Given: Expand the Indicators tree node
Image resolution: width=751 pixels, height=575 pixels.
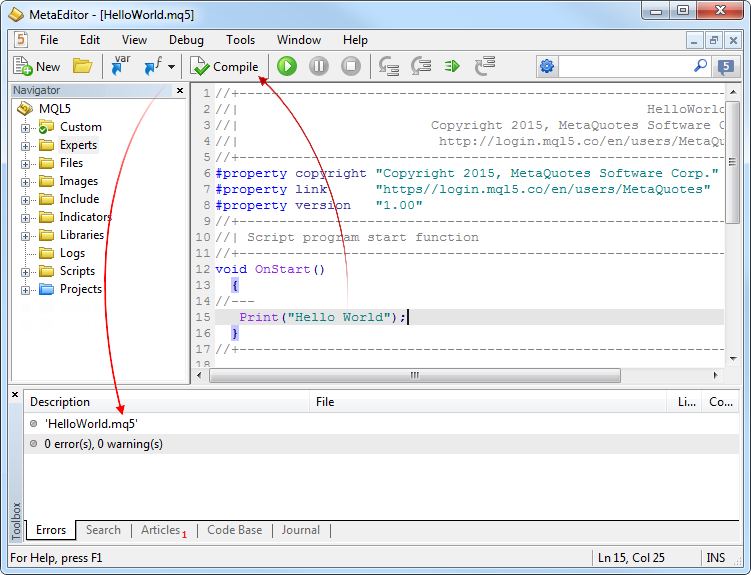Looking at the screenshot, I should 26,217.
